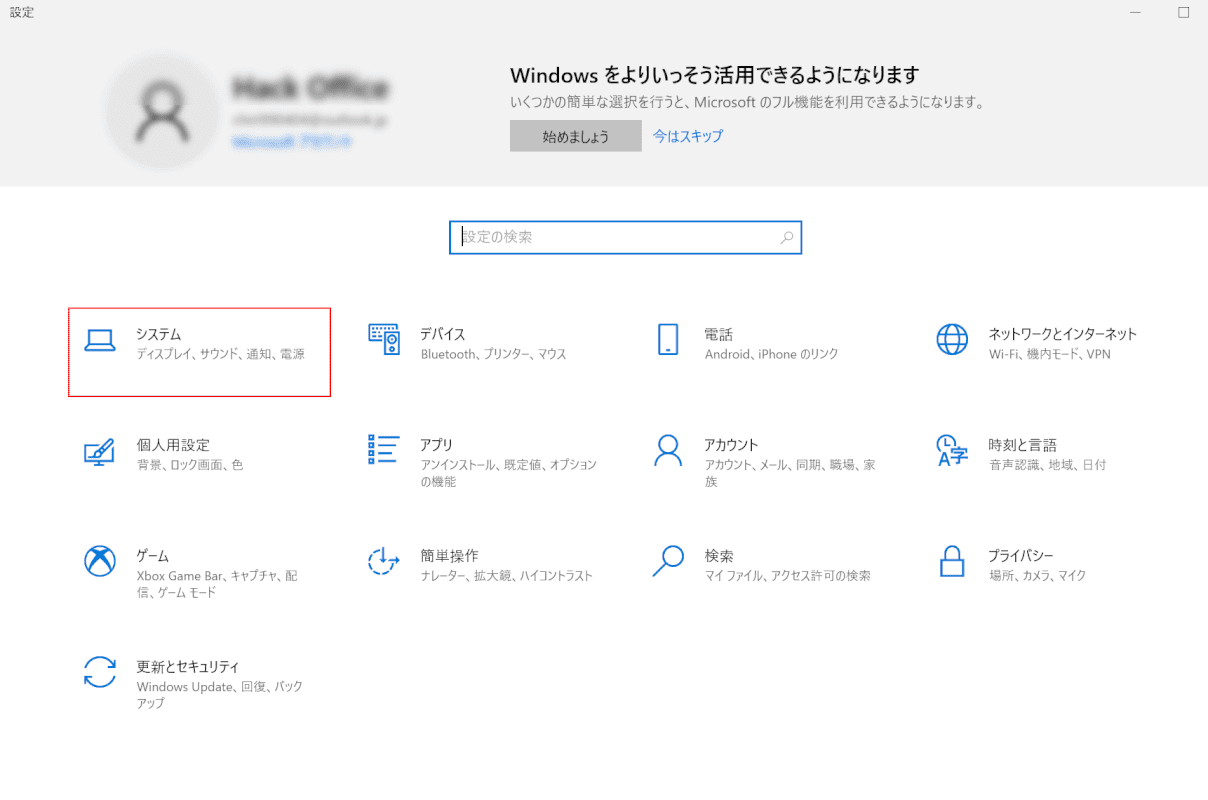Click the Windows Update、回復、バックアップ description
Viewport: 1208px width, 800px height.
point(220,695)
